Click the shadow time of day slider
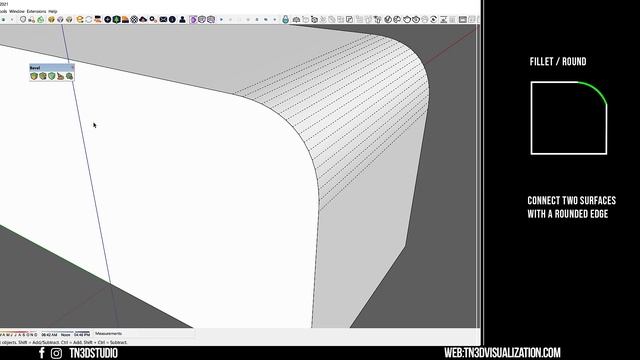The width and height of the screenshot is (640, 360). click(66, 333)
